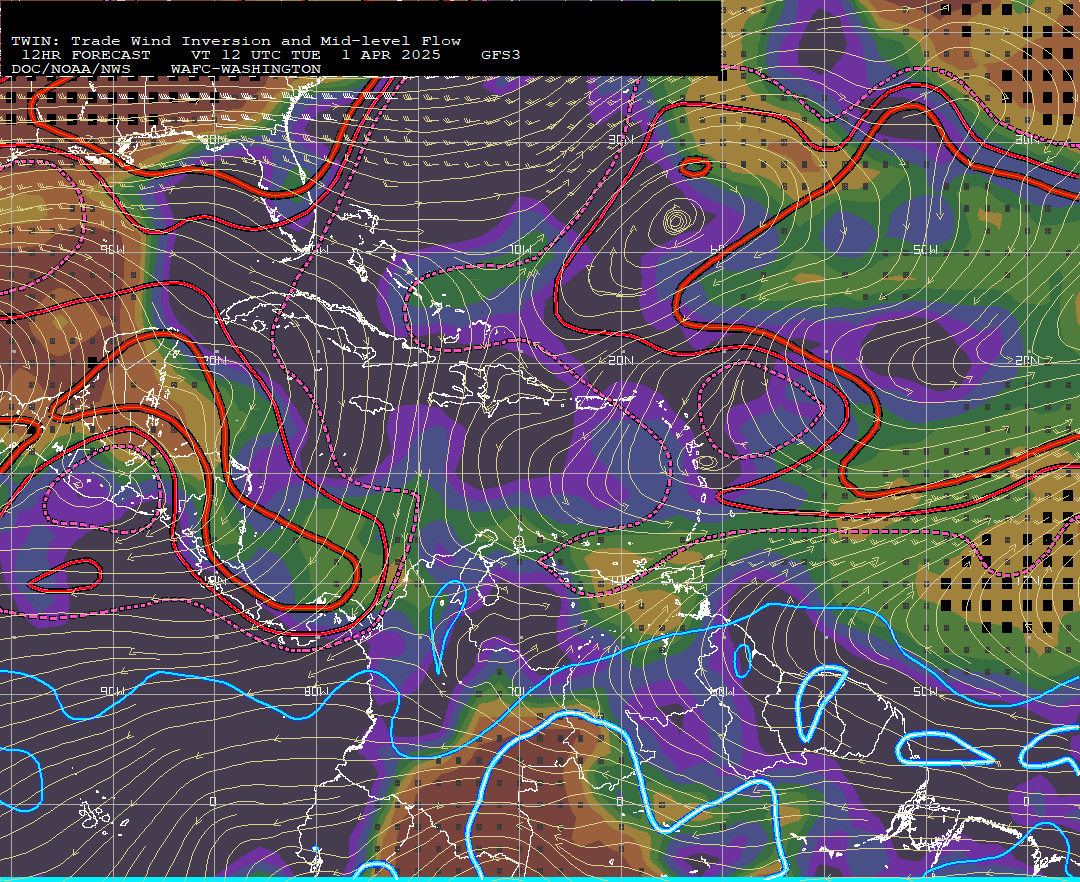Click the spiral circulation center in the streamlines
The width and height of the screenshot is (1080, 882).
677,221
